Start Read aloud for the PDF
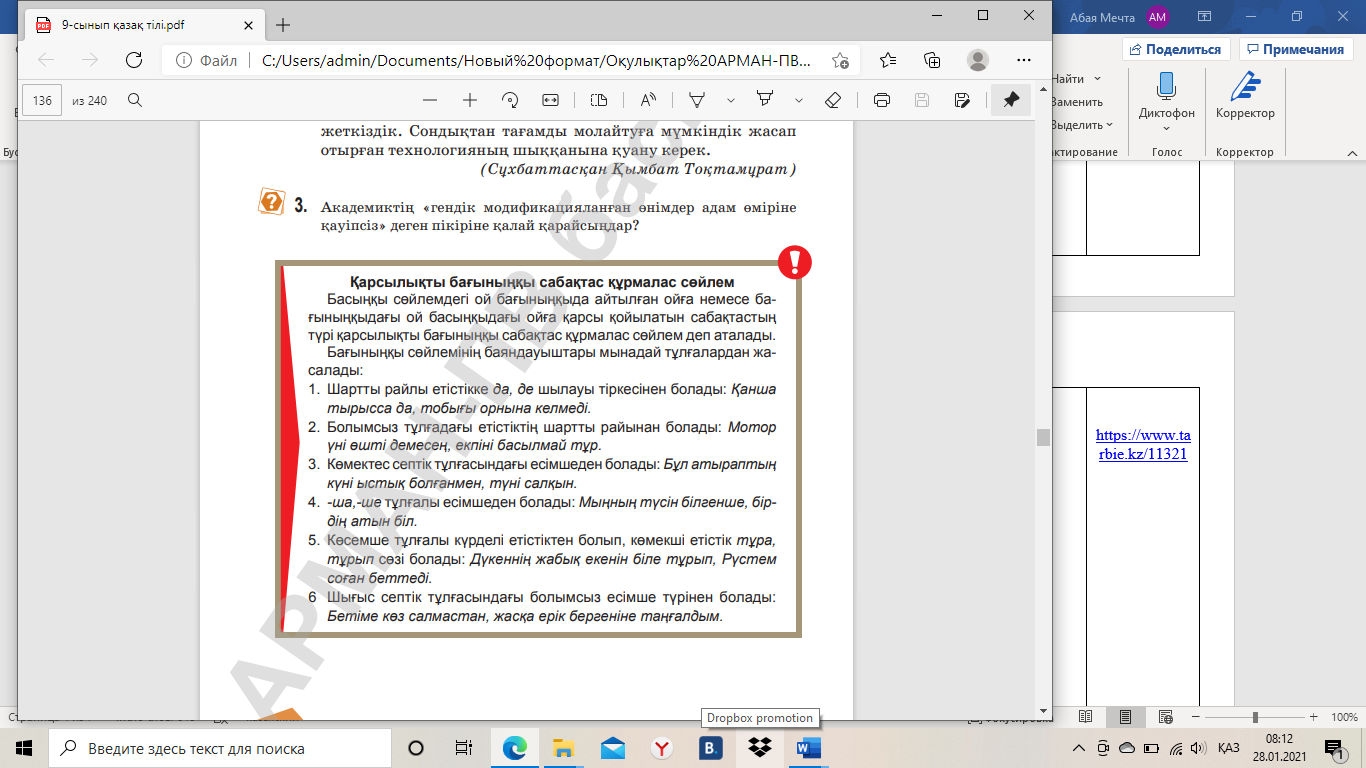This screenshot has height=768, width=1366. tap(648, 100)
